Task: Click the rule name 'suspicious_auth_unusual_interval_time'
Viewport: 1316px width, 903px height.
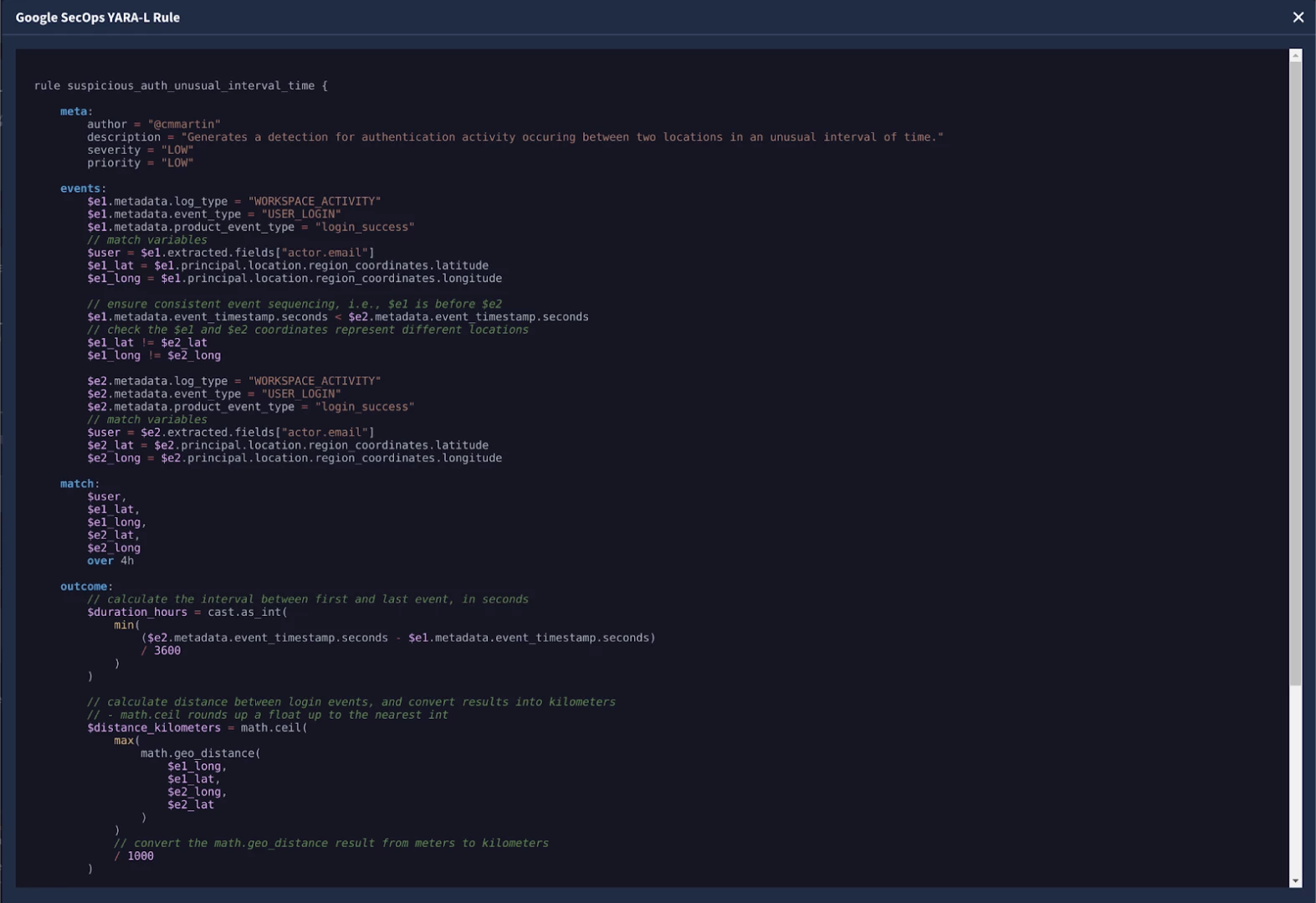Action: click(191, 85)
